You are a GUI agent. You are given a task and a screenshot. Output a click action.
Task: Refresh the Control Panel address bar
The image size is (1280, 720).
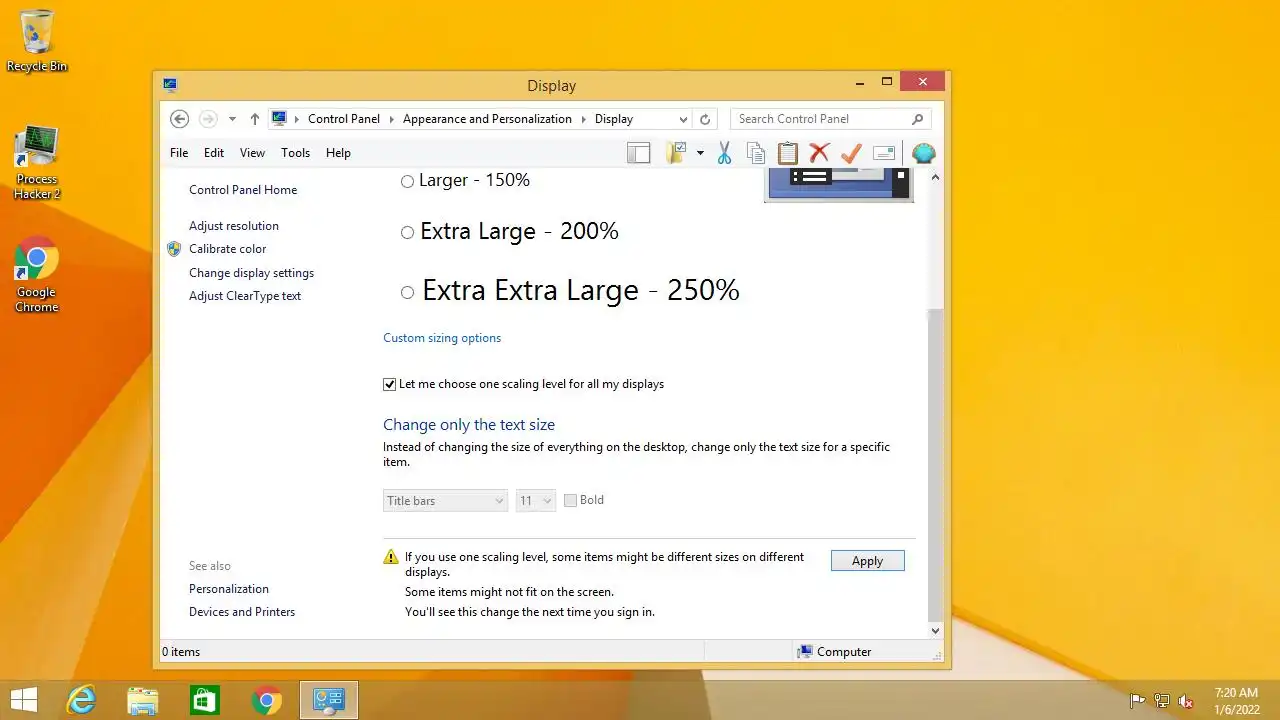(x=705, y=119)
